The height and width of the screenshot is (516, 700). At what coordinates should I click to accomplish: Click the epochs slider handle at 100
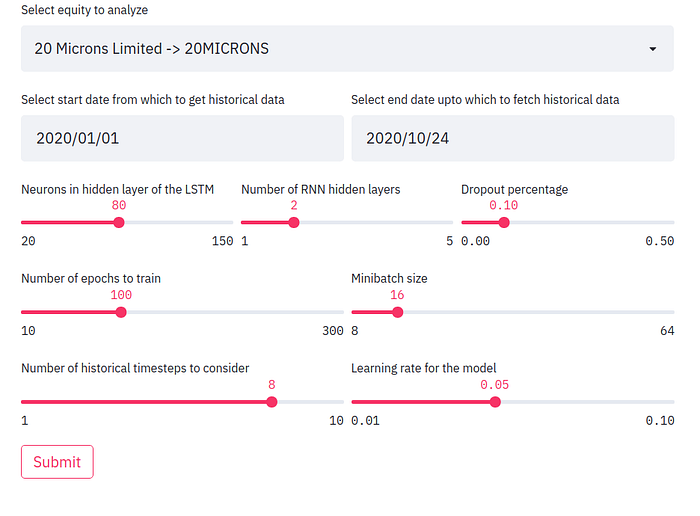click(121, 312)
